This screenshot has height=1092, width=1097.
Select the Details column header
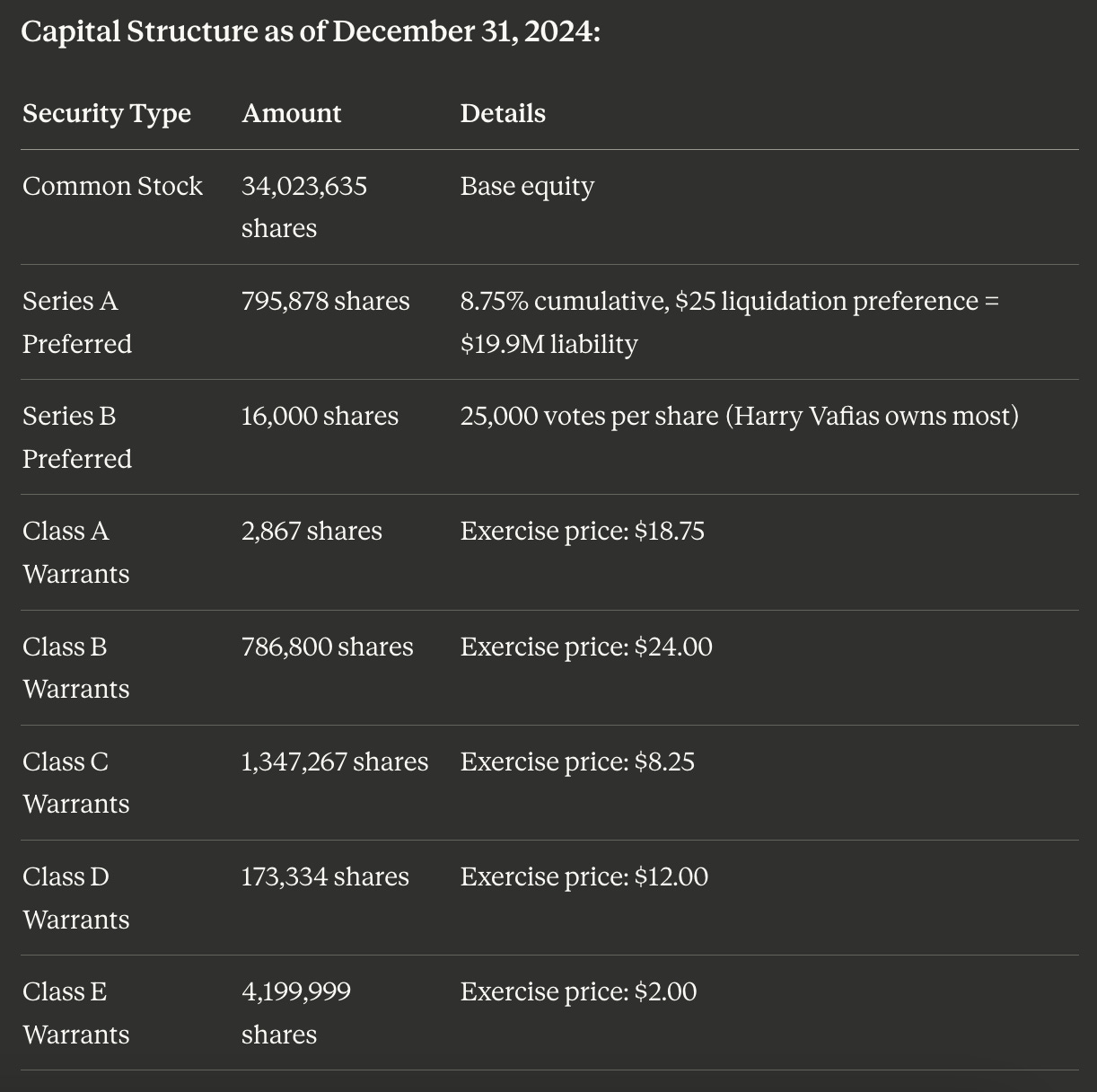[503, 113]
